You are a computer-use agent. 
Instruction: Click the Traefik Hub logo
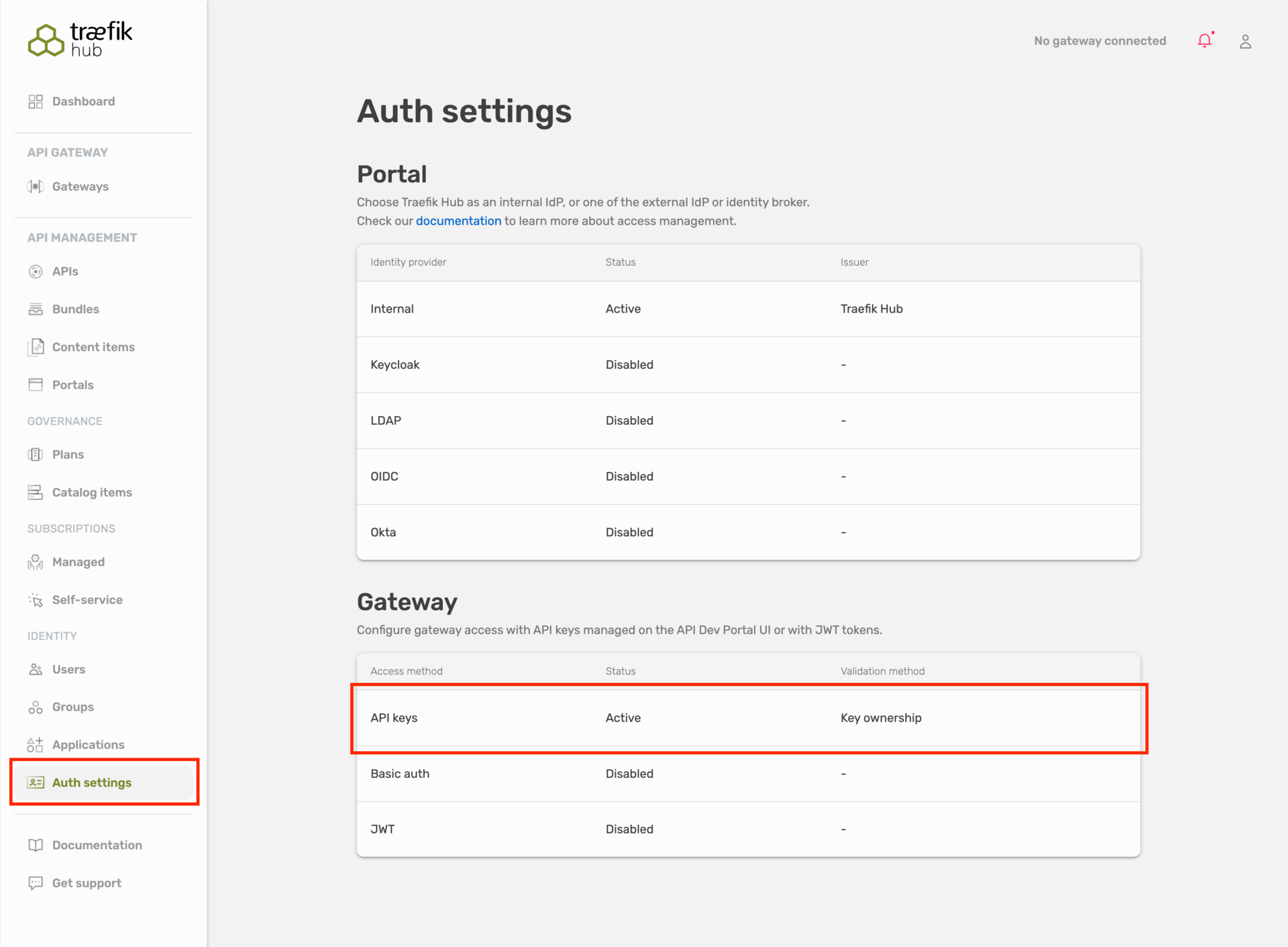pyautogui.click(x=80, y=40)
